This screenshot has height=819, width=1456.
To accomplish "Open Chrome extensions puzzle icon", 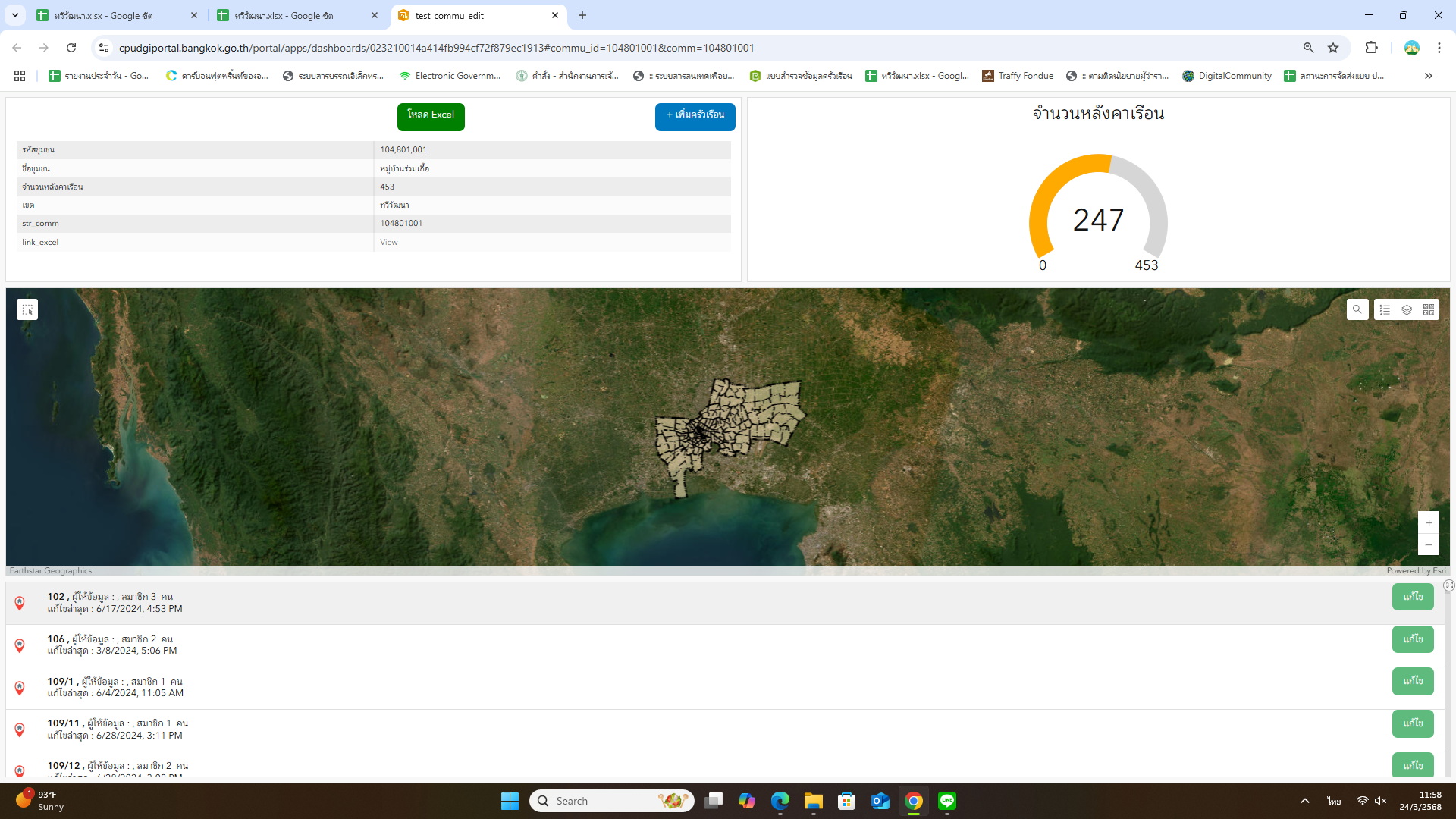I will pyautogui.click(x=1371, y=48).
